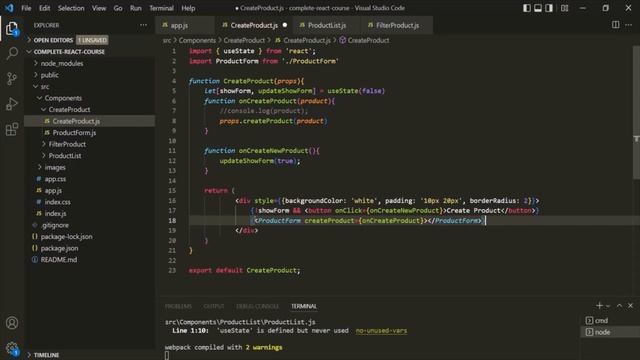The width and height of the screenshot is (640, 360).
Task: Open the Run and Debug view icon
Action: pos(12,104)
